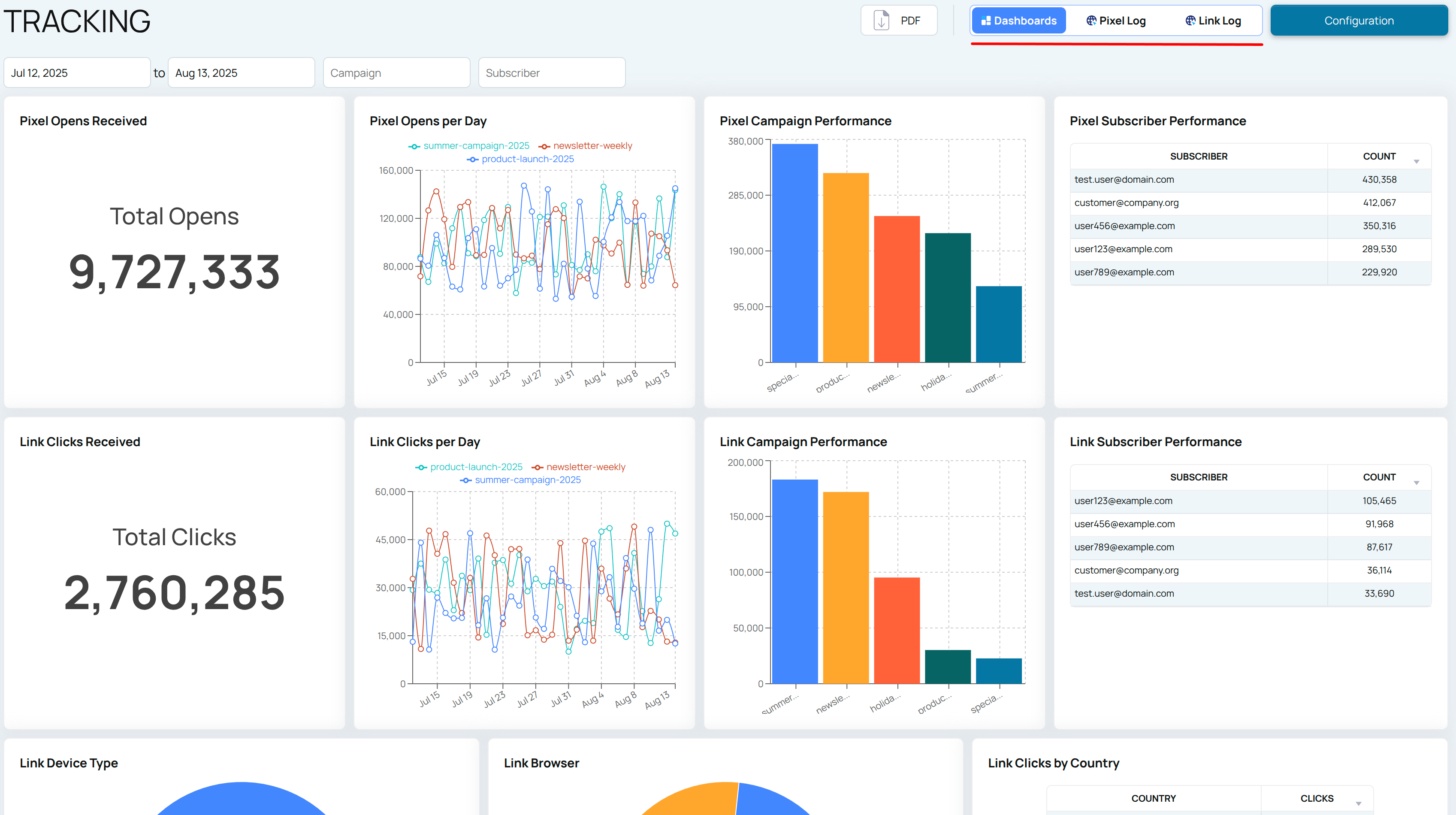
Task: Click the Dashboards grid icon
Action: (x=986, y=21)
